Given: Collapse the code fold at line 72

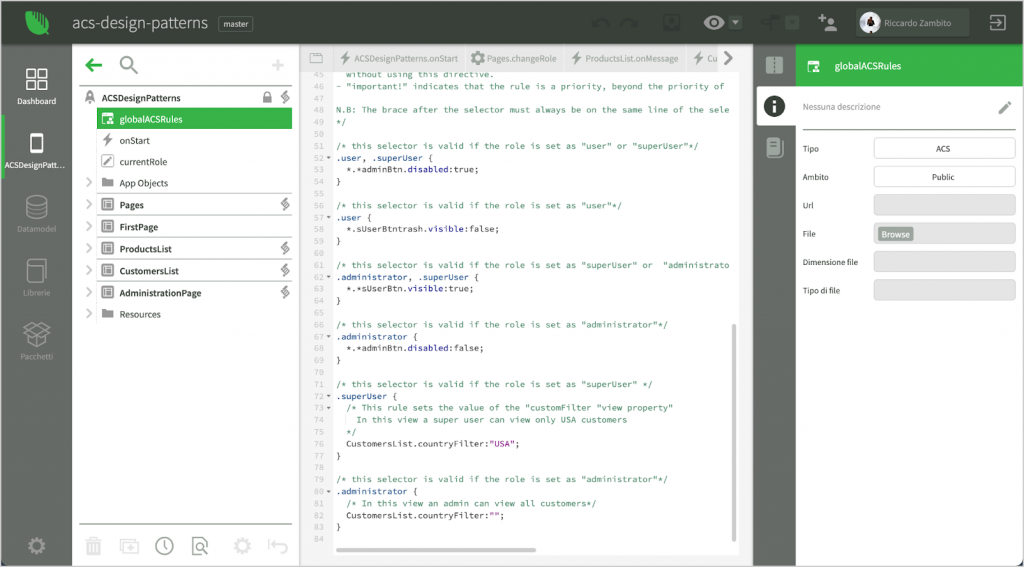Looking at the screenshot, I should click(x=328, y=397).
